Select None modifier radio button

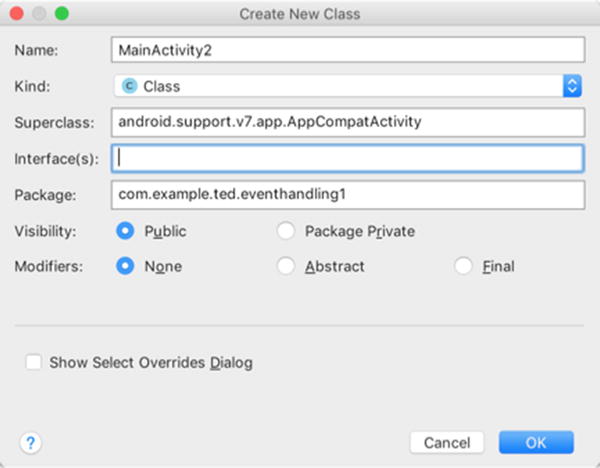point(125,266)
